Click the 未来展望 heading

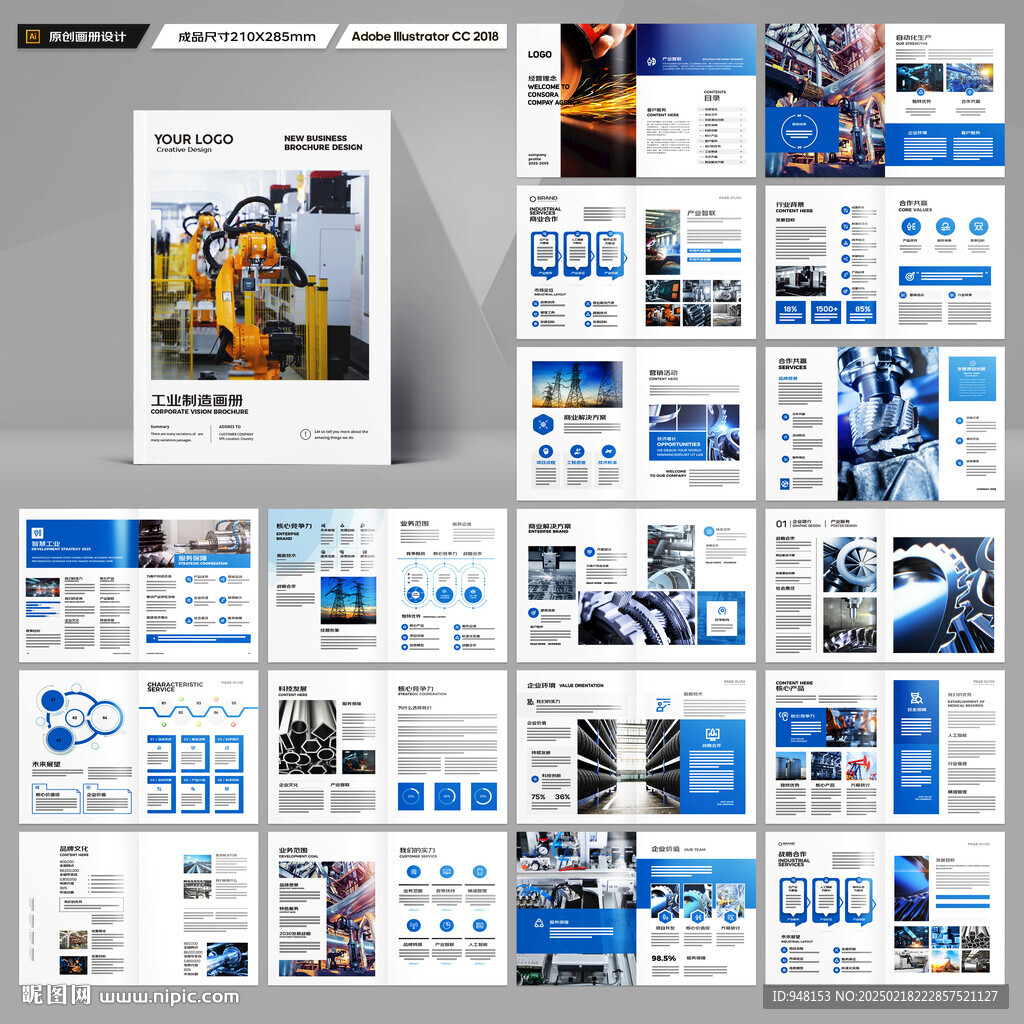(x=46, y=763)
